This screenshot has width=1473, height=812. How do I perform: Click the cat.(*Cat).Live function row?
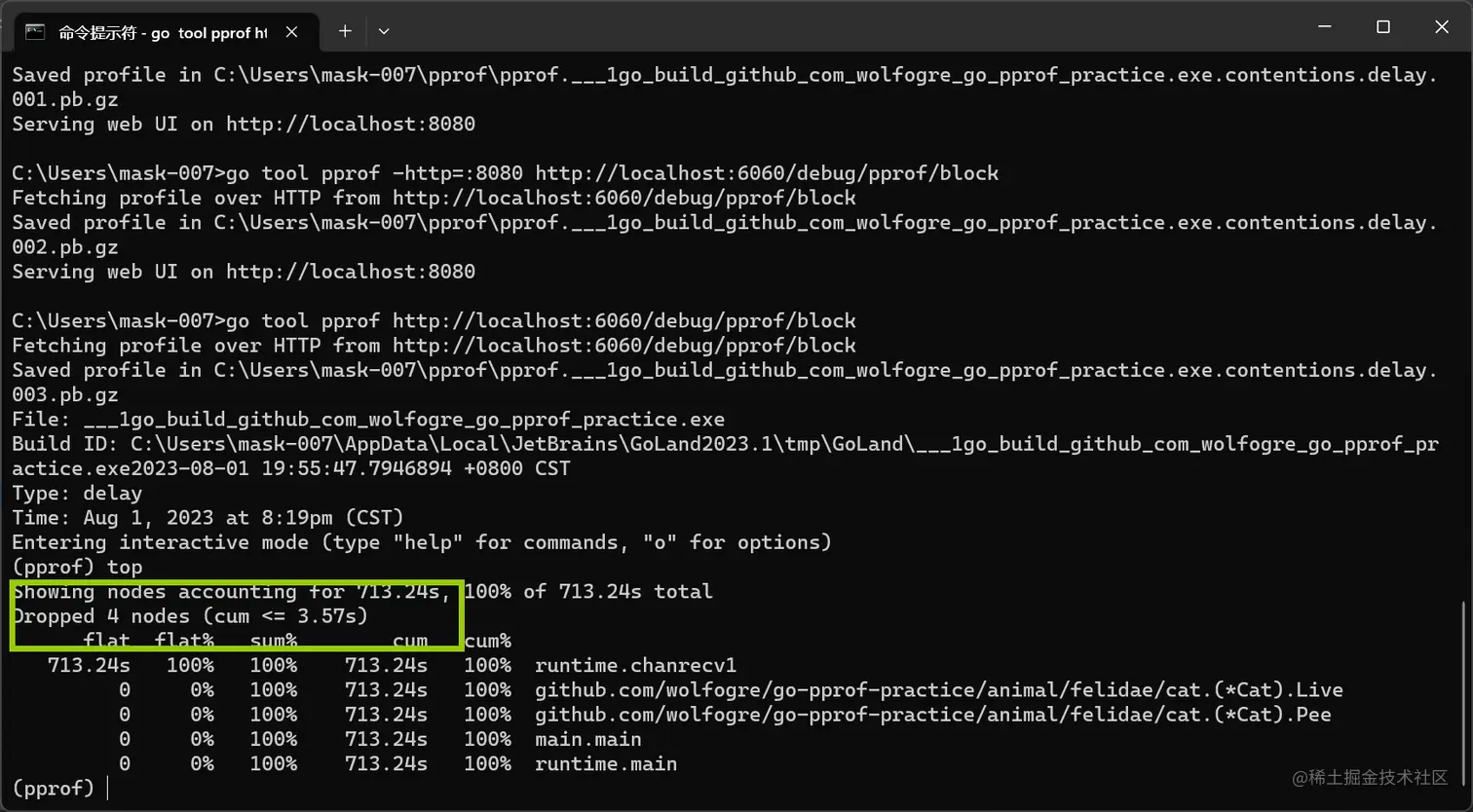678,689
